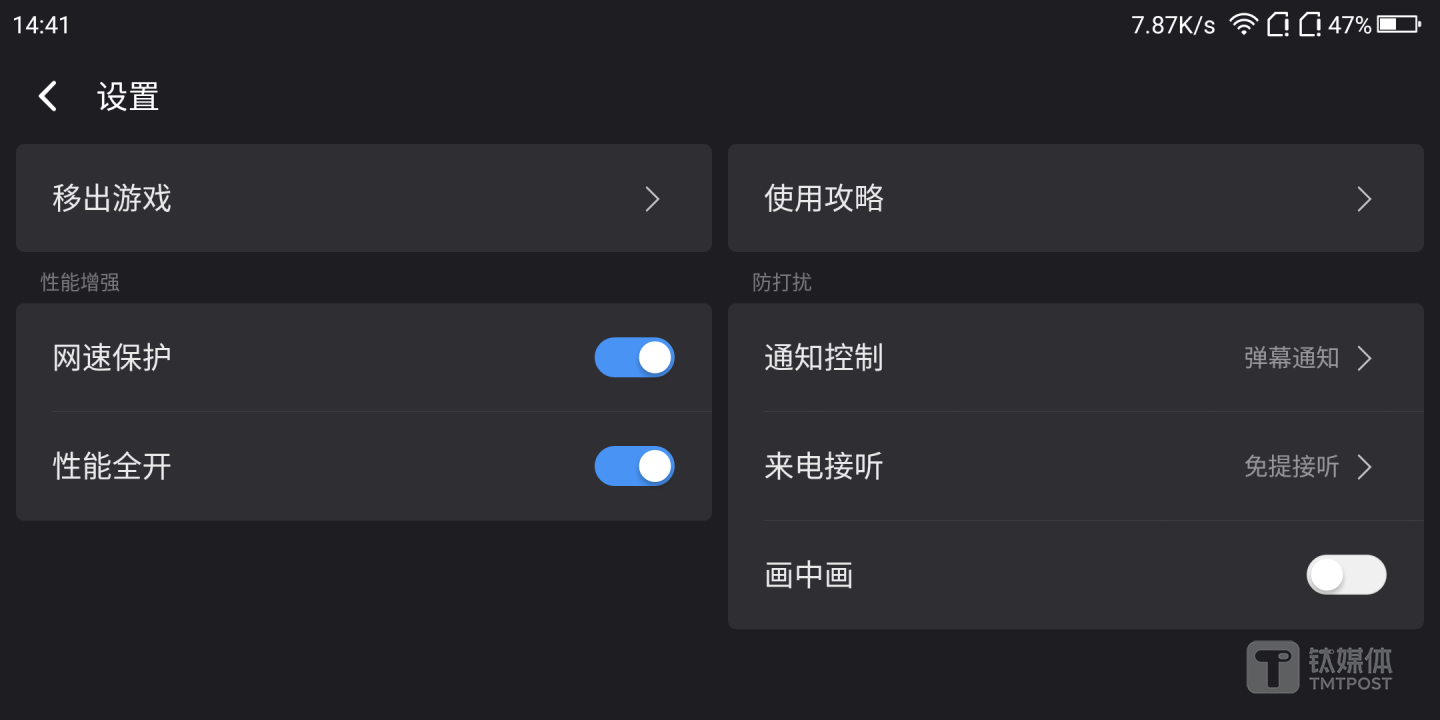Click the 防打扰 section label
This screenshot has width=1440, height=720.
coord(783,282)
